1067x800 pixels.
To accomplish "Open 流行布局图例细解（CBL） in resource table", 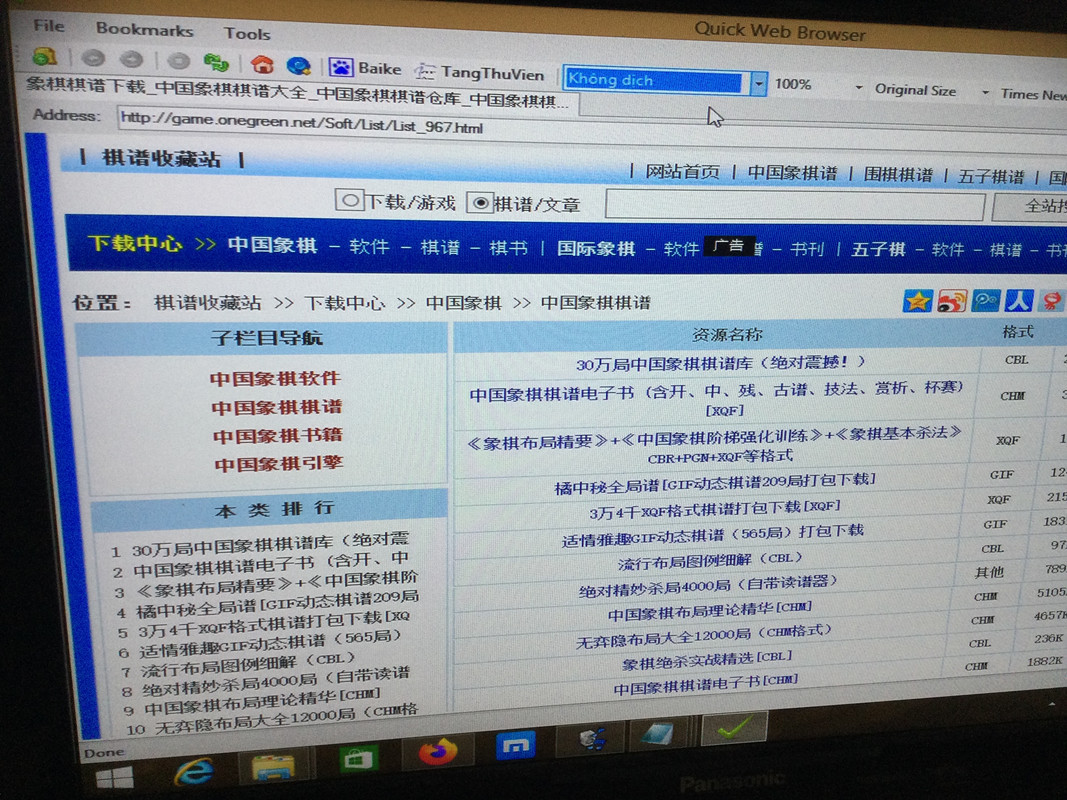I will (710, 561).
